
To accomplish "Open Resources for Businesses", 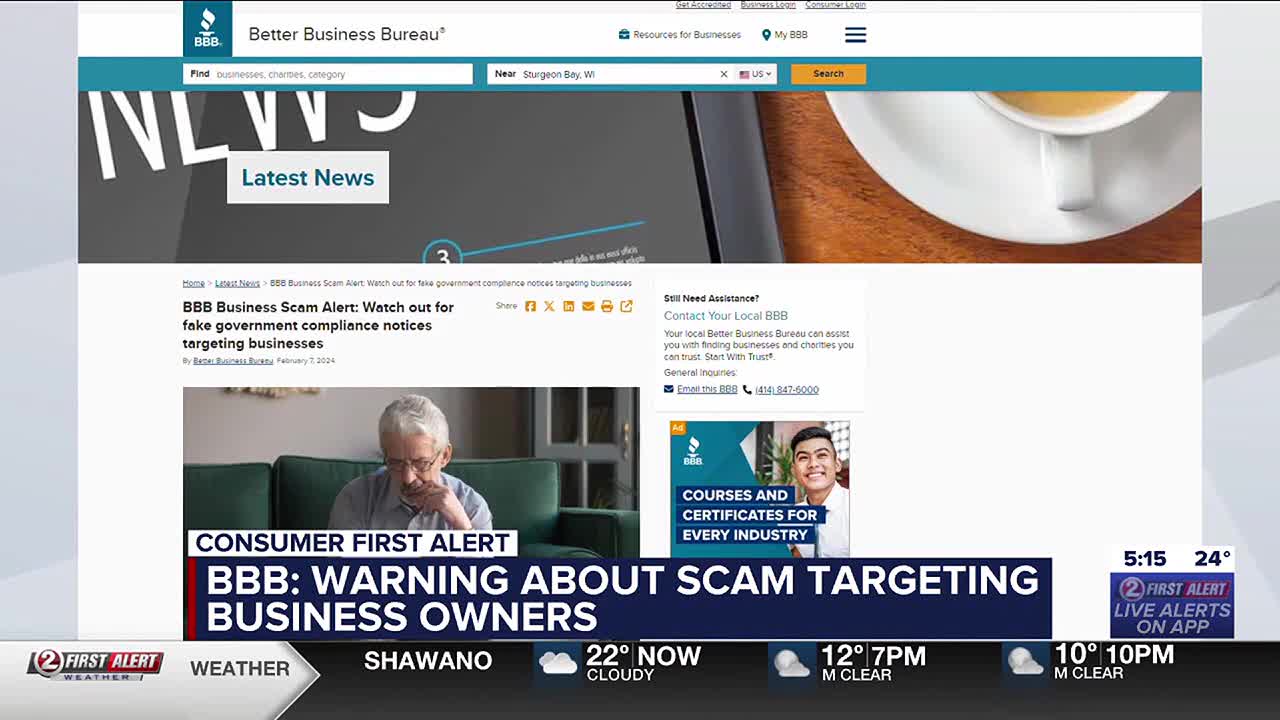I will (680, 35).
